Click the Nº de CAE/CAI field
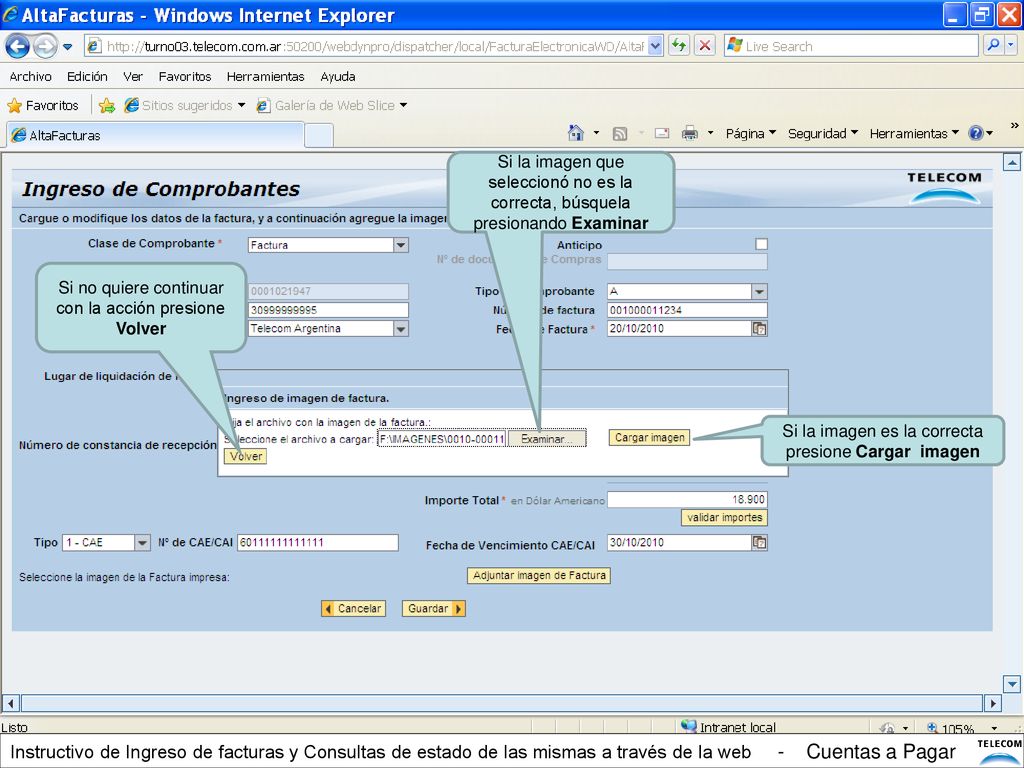 point(318,542)
